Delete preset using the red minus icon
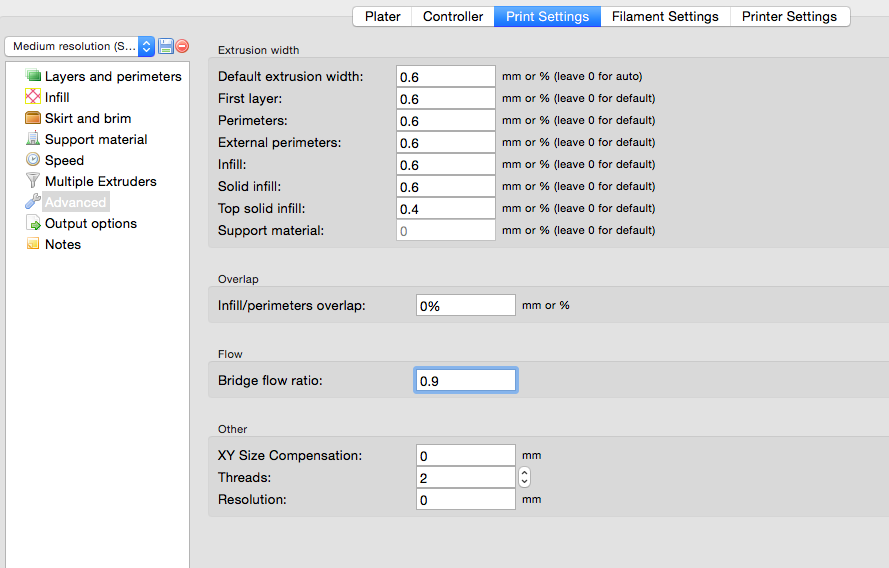 pos(182,47)
